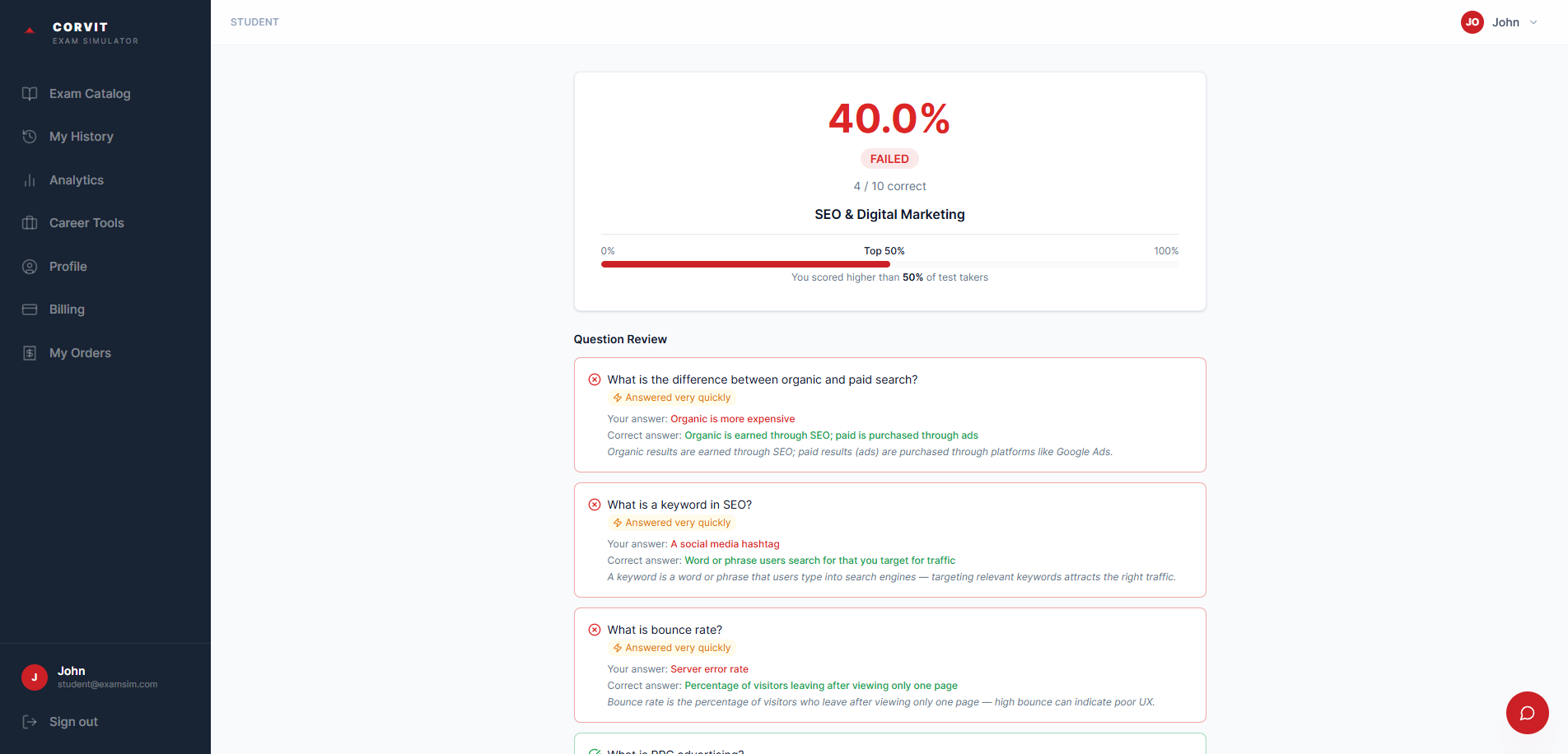Click explanation mentioning Google Ads
This screenshot has width=1568, height=754.
click(x=860, y=452)
